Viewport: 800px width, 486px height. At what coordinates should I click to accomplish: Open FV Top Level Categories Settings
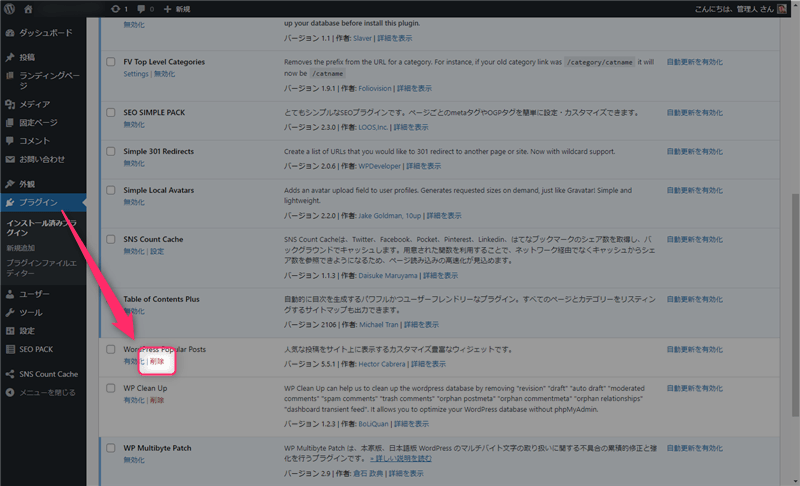pyautogui.click(x=136, y=74)
